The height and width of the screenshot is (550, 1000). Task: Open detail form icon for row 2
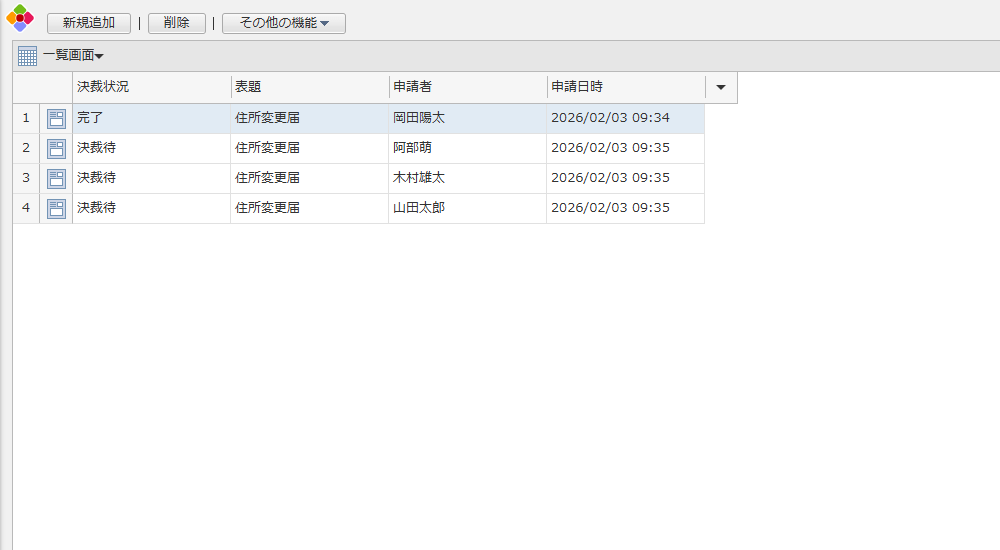(56, 149)
